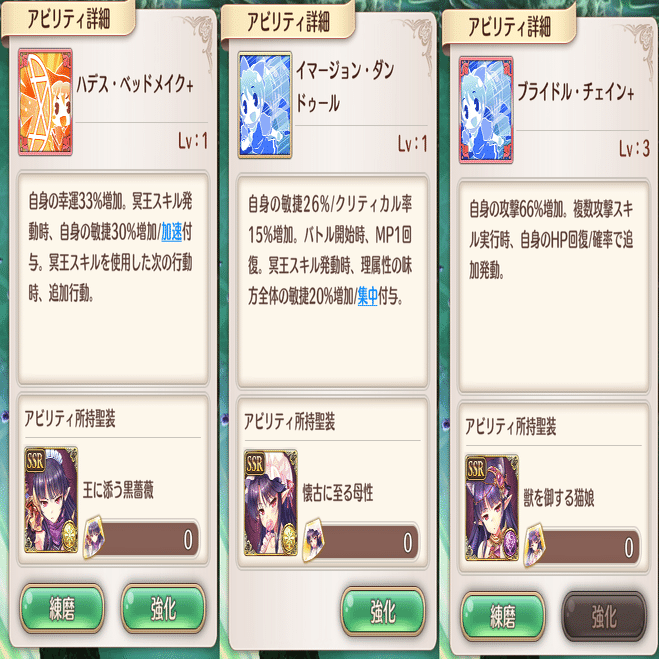The height and width of the screenshot is (659, 659).
Task: Click the shard icon beside 懐古に至る母性 counter
Action: pyautogui.click(x=314, y=541)
